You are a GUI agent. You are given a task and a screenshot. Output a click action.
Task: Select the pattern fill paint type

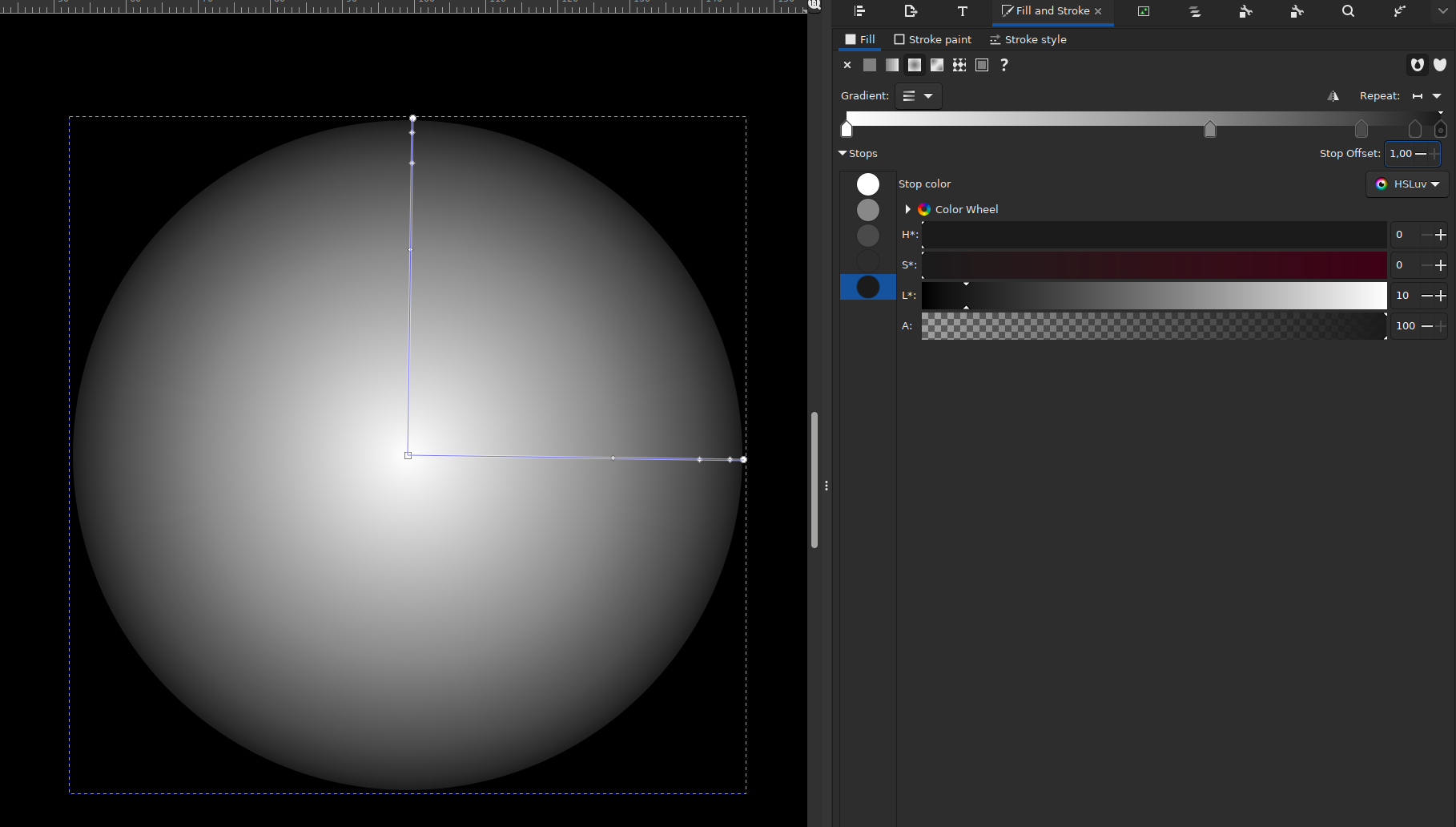(959, 65)
